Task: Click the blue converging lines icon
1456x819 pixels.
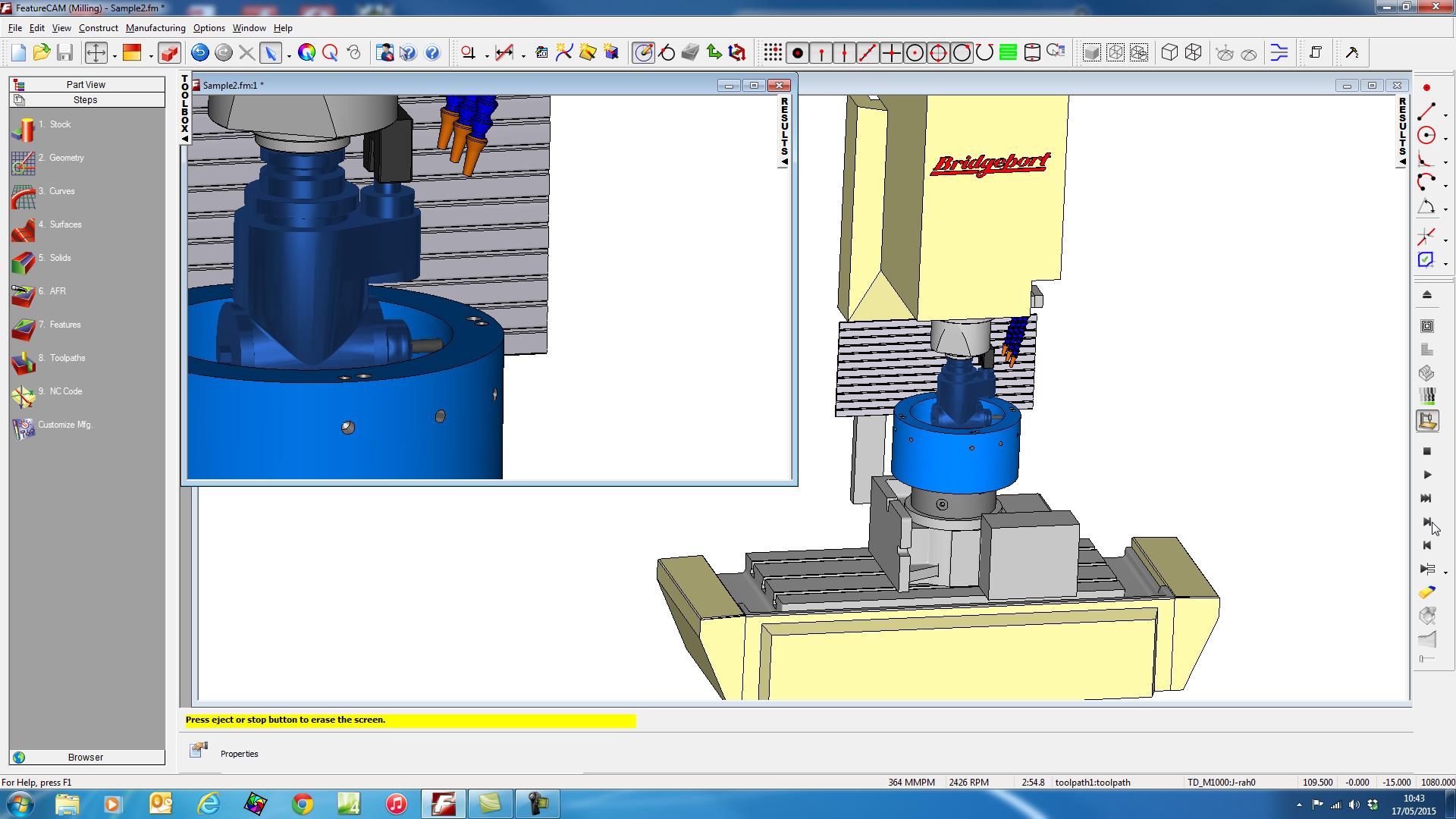Action: coord(1279,53)
